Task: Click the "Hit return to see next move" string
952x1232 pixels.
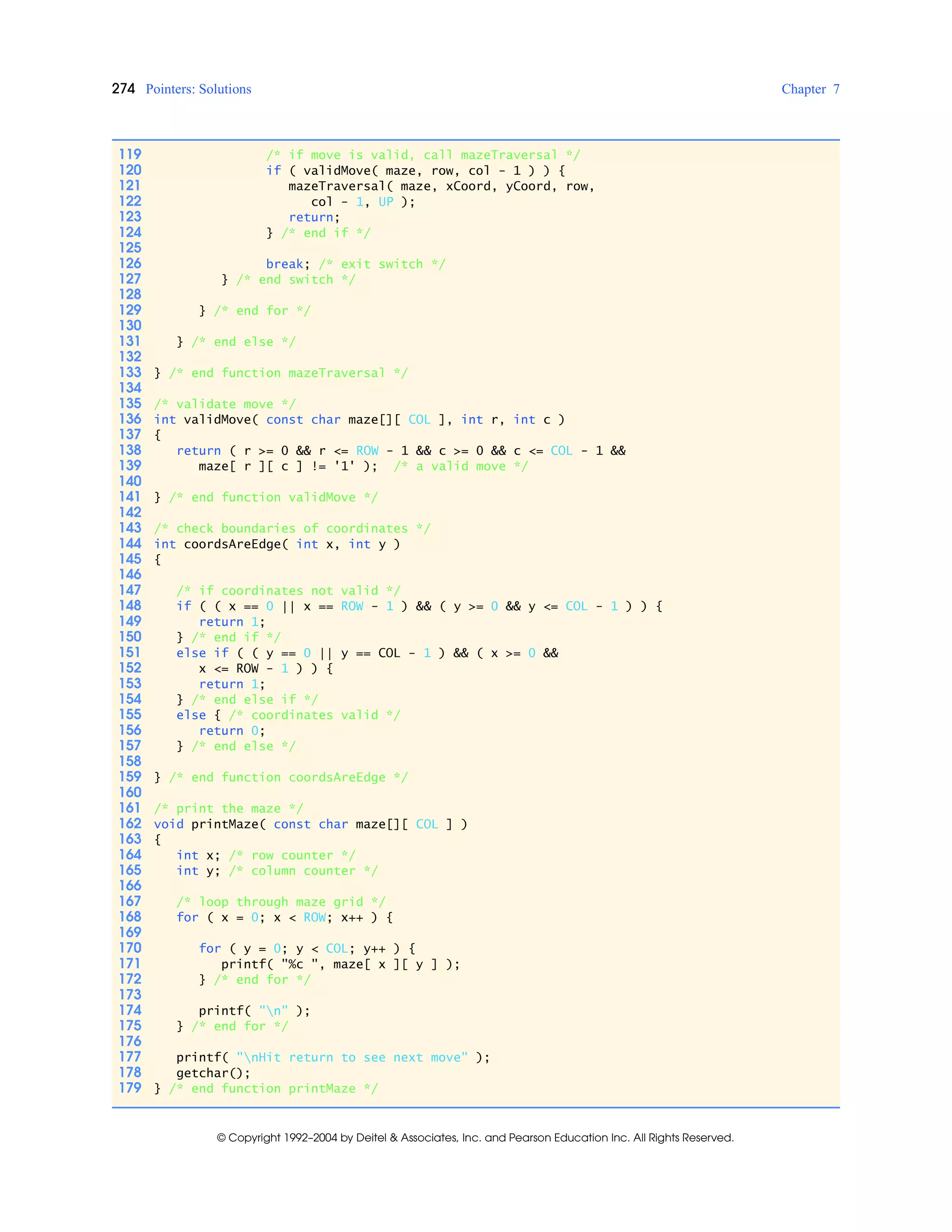Action: pos(352,1058)
